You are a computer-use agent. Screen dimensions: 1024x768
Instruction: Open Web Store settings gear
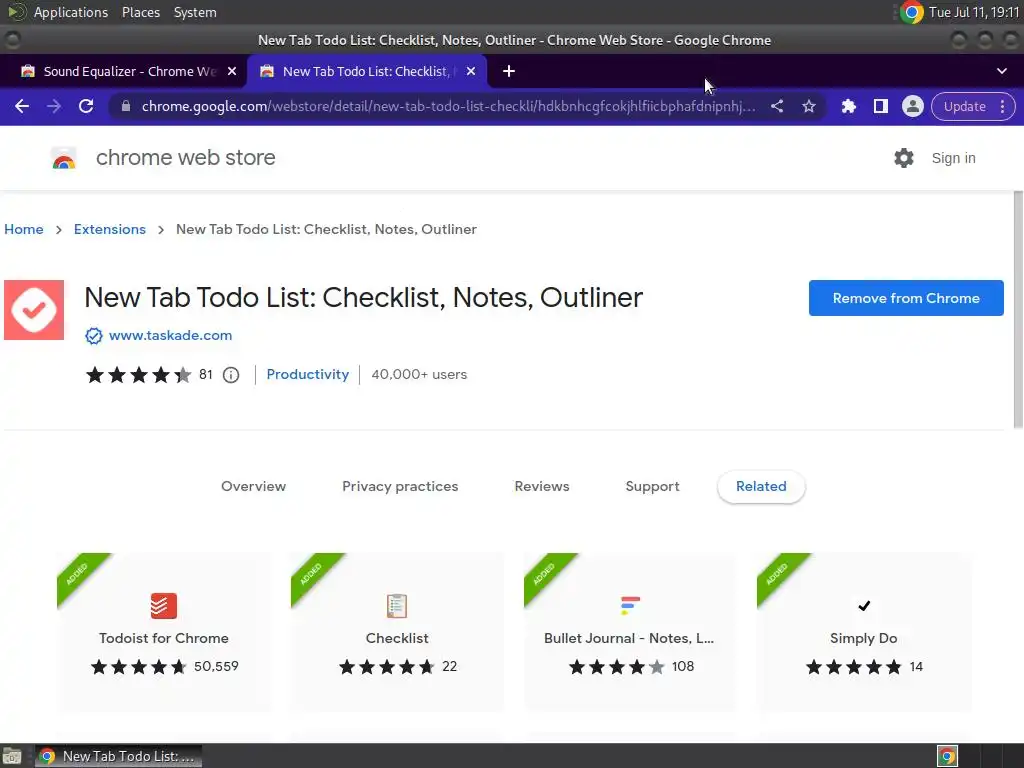(x=904, y=157)
